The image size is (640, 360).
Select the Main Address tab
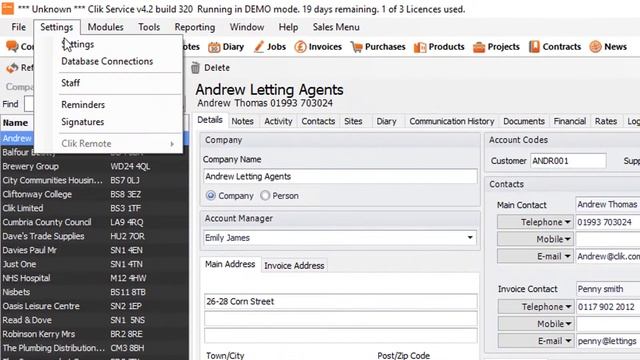coord(230,264)
